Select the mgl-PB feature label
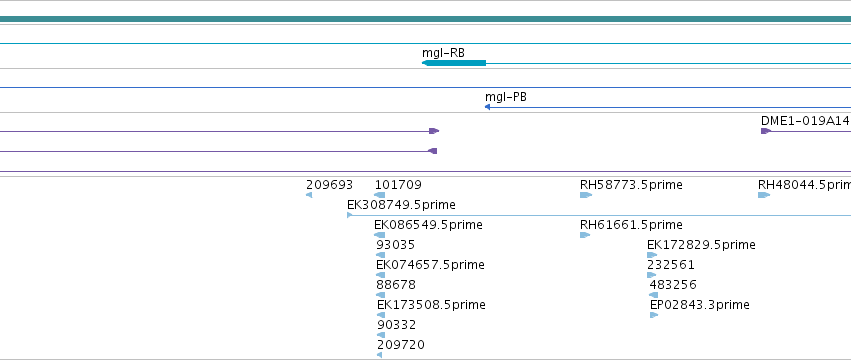The image size is (851, 360). 506,97
